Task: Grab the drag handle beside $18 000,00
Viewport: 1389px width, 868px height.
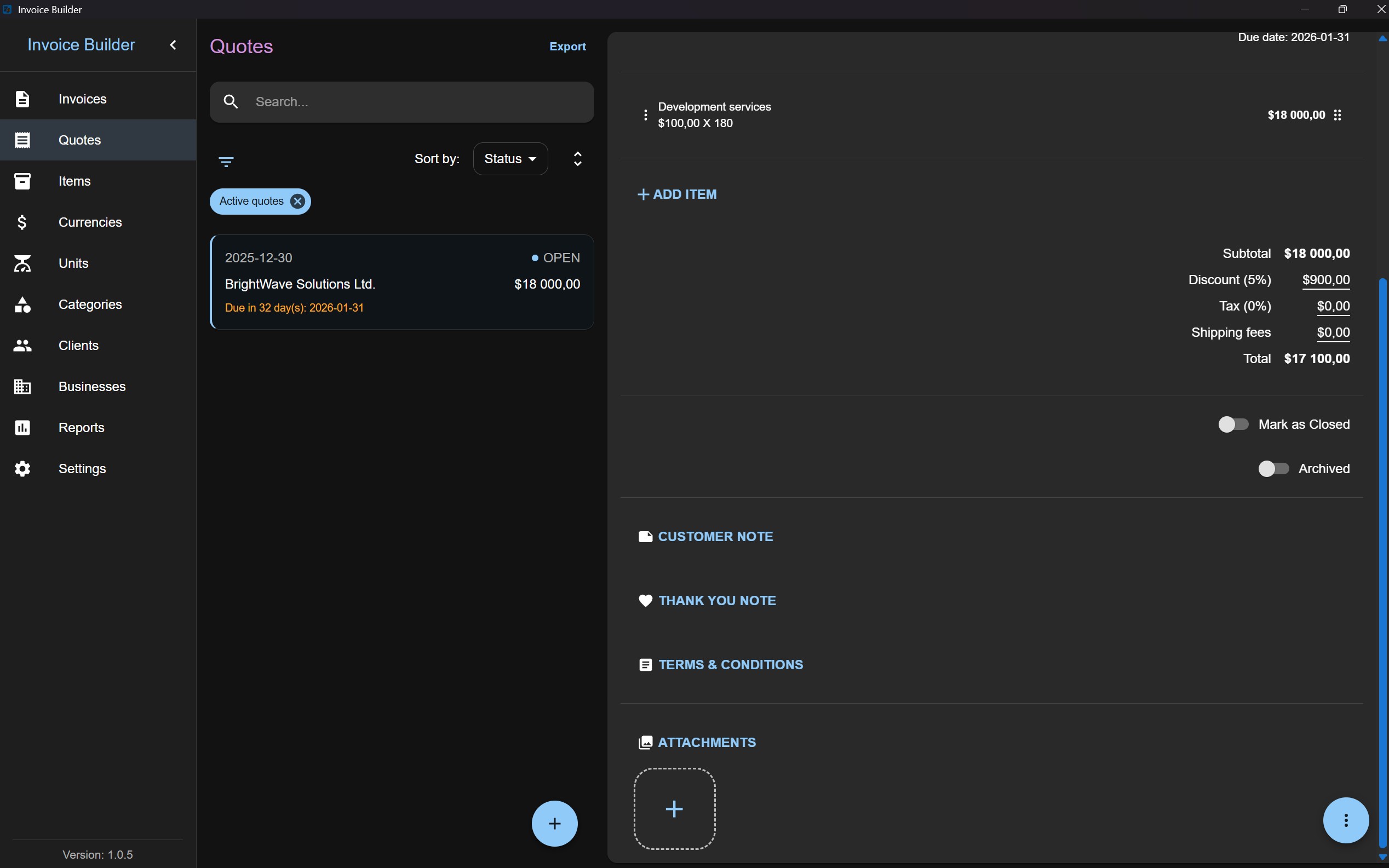Action: pyautogui.click(x=1338, y=115)
